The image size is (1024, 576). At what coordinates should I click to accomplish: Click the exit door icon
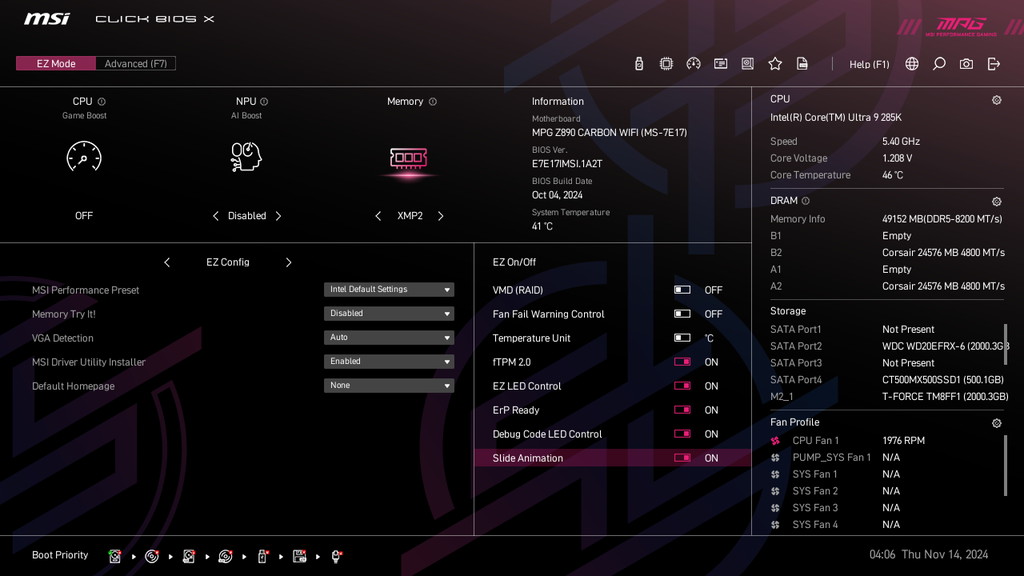tap(993, 63)
